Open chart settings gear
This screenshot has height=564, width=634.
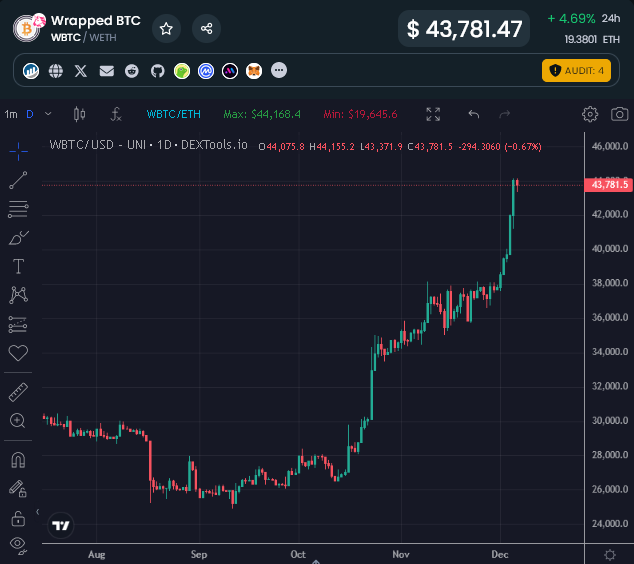pyautogui.click(x=590, y=114)
